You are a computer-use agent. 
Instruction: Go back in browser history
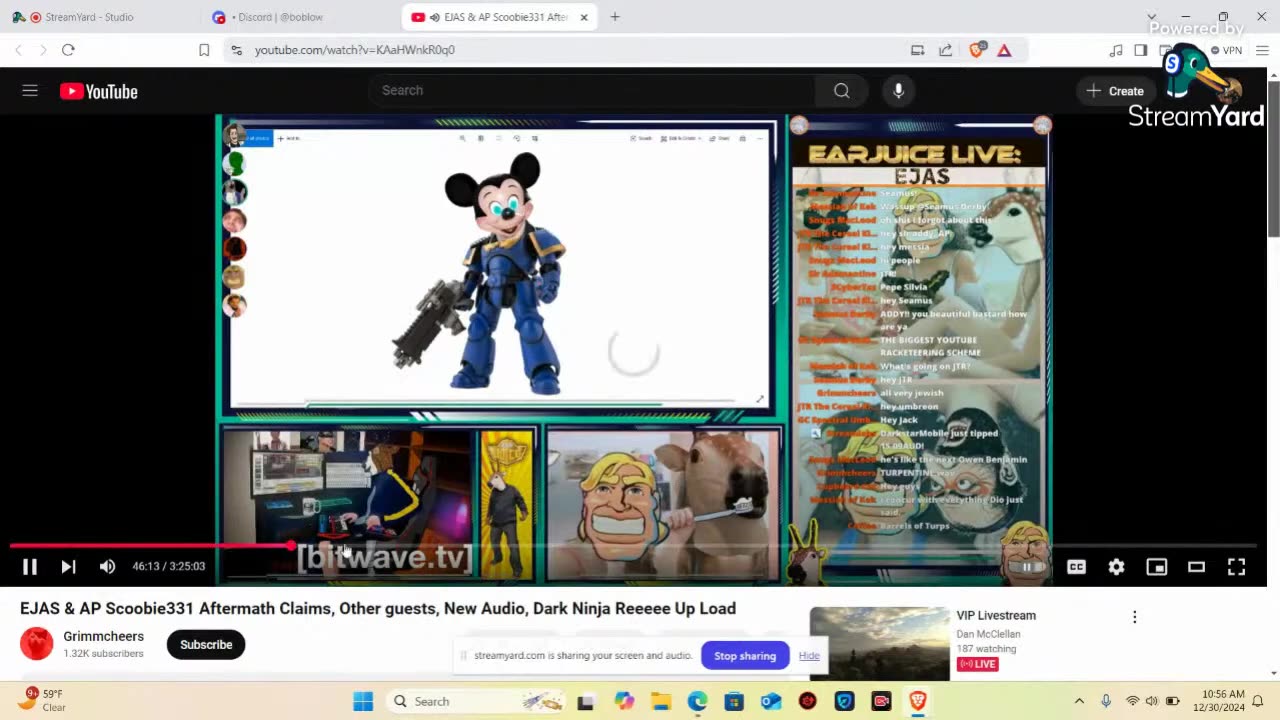pos(18,50)
